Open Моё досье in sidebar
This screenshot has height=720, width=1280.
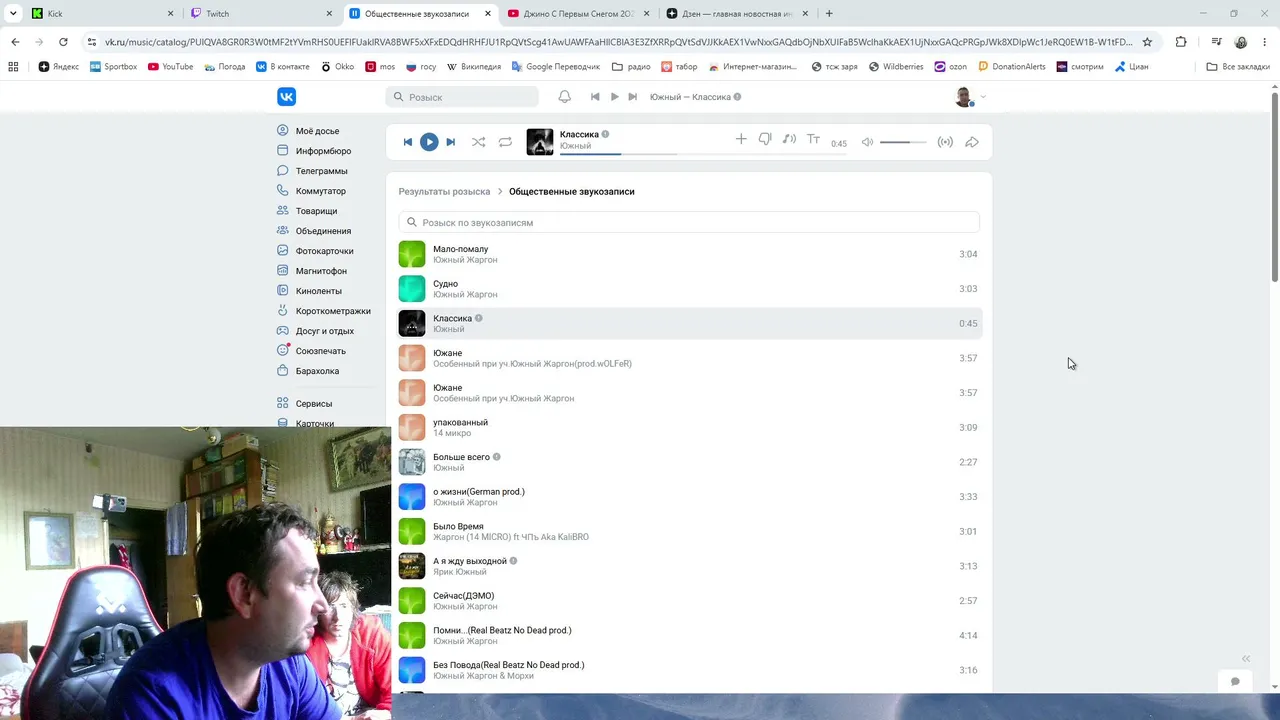click(x=317, y=131)
